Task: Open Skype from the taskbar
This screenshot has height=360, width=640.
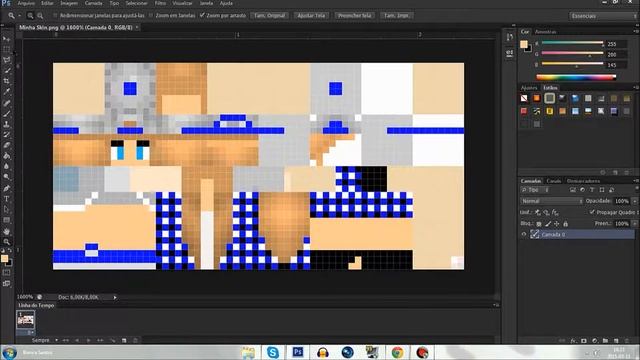Action: (273, 352)
